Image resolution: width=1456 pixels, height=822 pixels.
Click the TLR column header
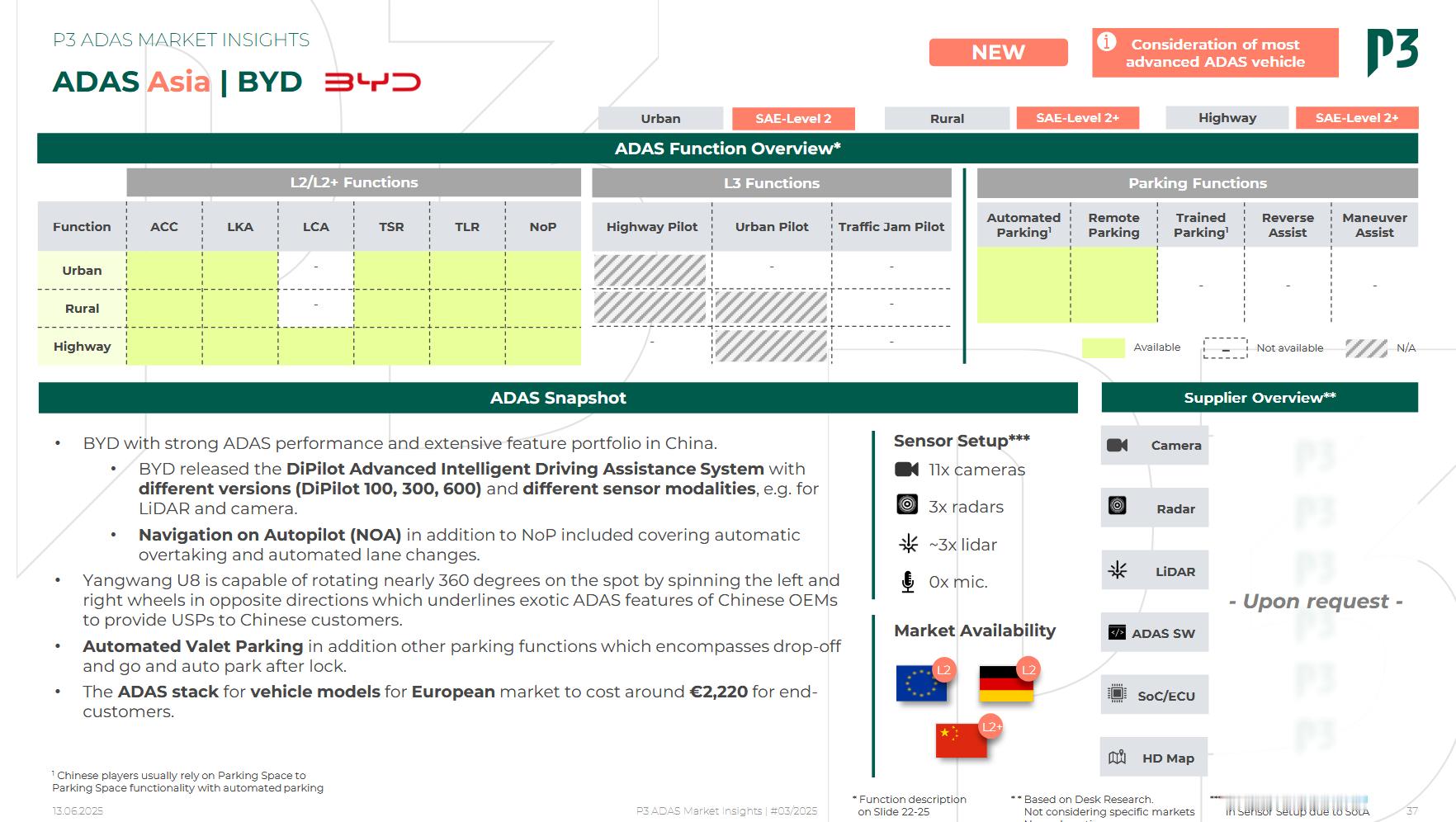467,226
